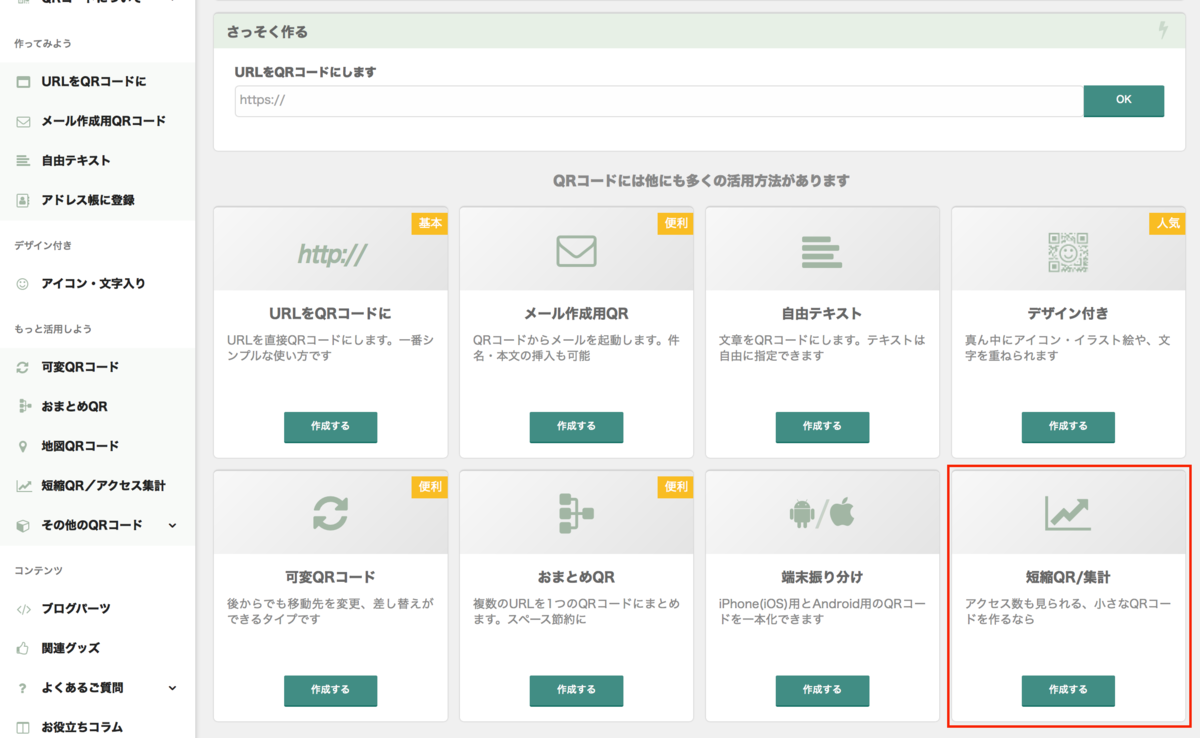Click the 端末振り分け card title

(x=822, y=577)
